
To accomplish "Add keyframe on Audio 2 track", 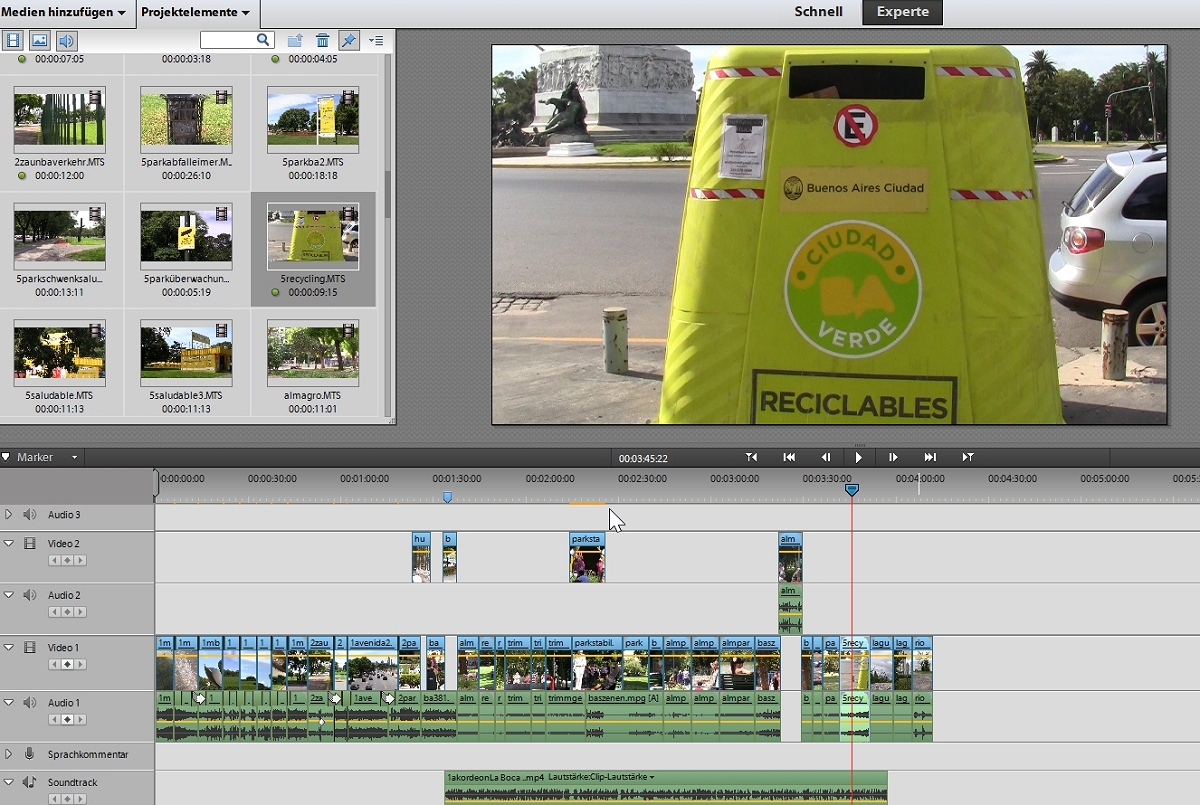I will pos(67,612).
